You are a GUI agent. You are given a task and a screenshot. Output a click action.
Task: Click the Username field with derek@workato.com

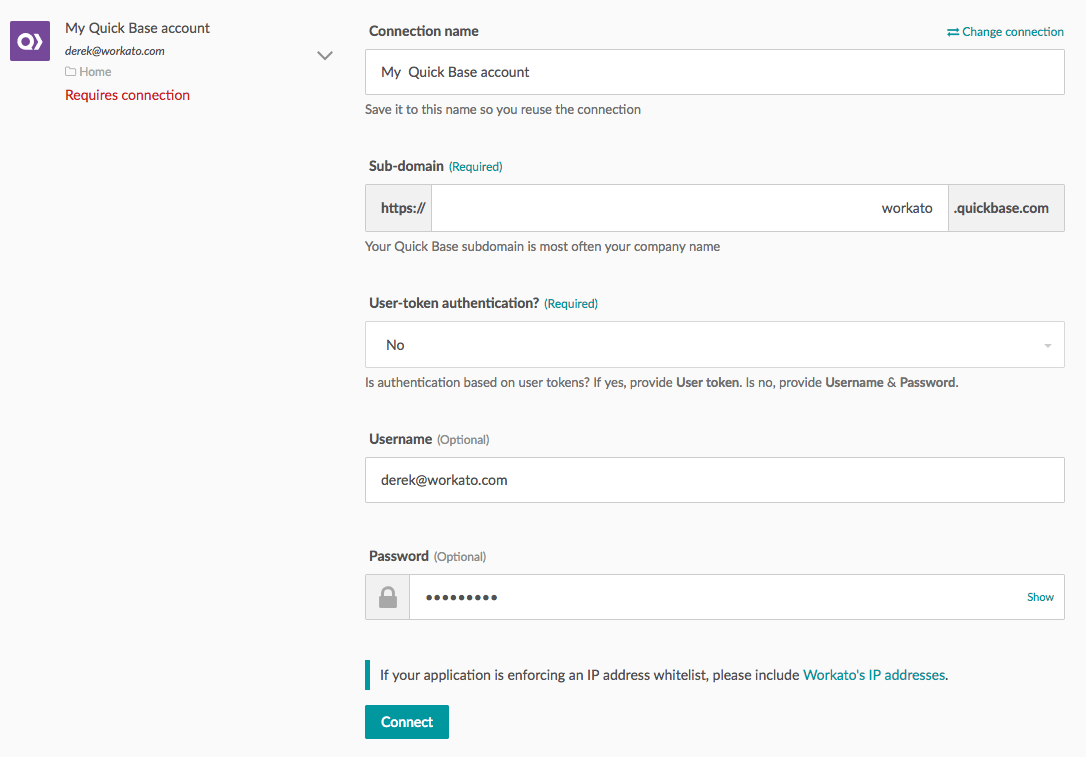pos(714,480)
